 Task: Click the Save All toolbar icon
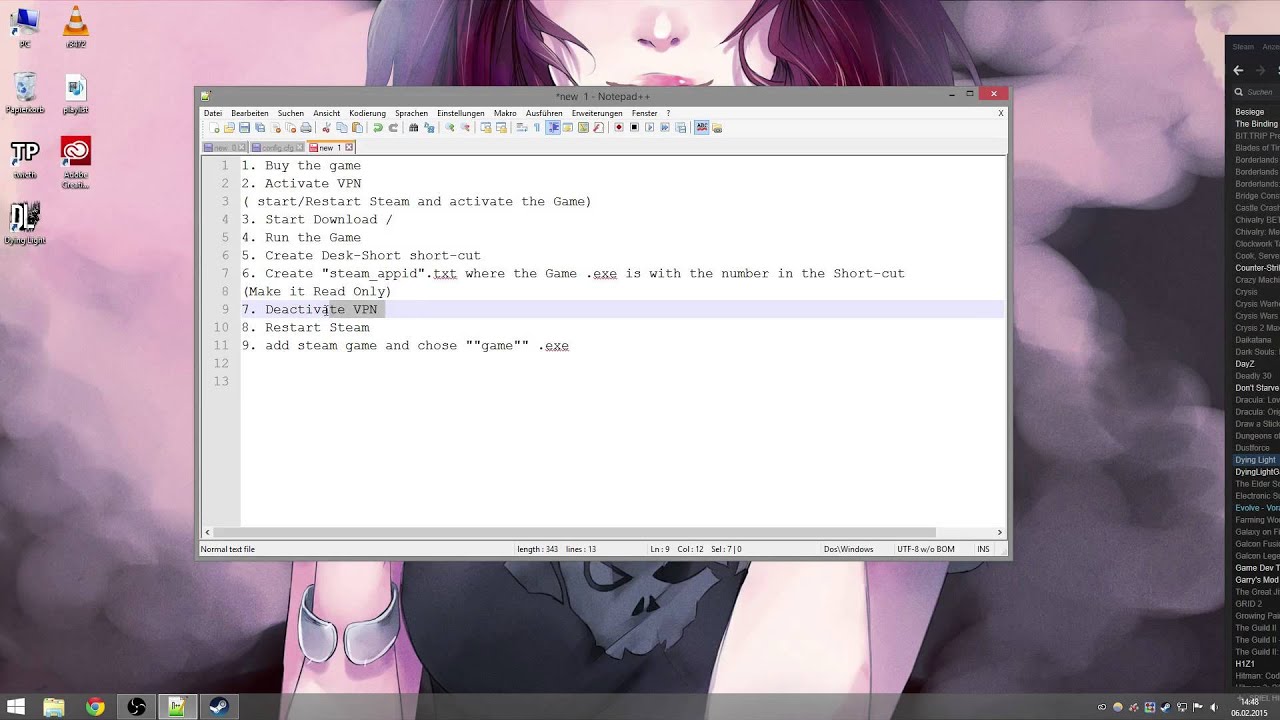260,127
